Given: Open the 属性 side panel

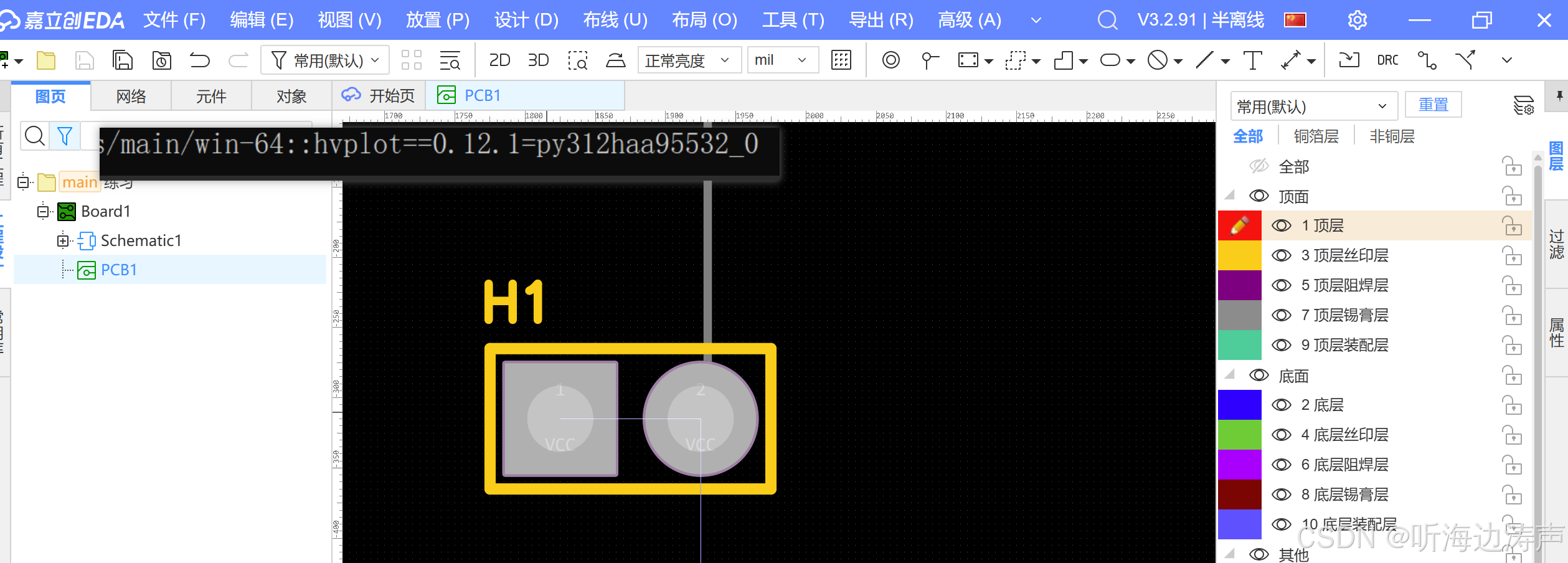Looking at the screenshot, I should [1556, 333].
